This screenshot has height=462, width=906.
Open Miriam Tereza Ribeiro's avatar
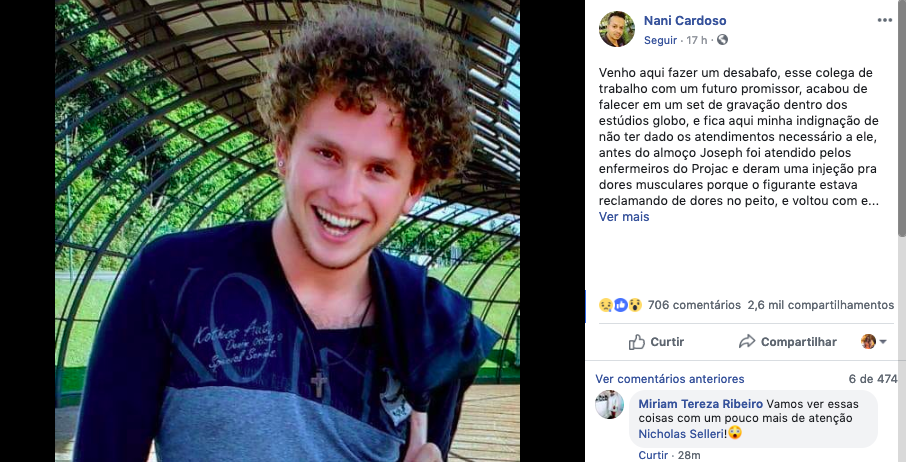point(610,404)
